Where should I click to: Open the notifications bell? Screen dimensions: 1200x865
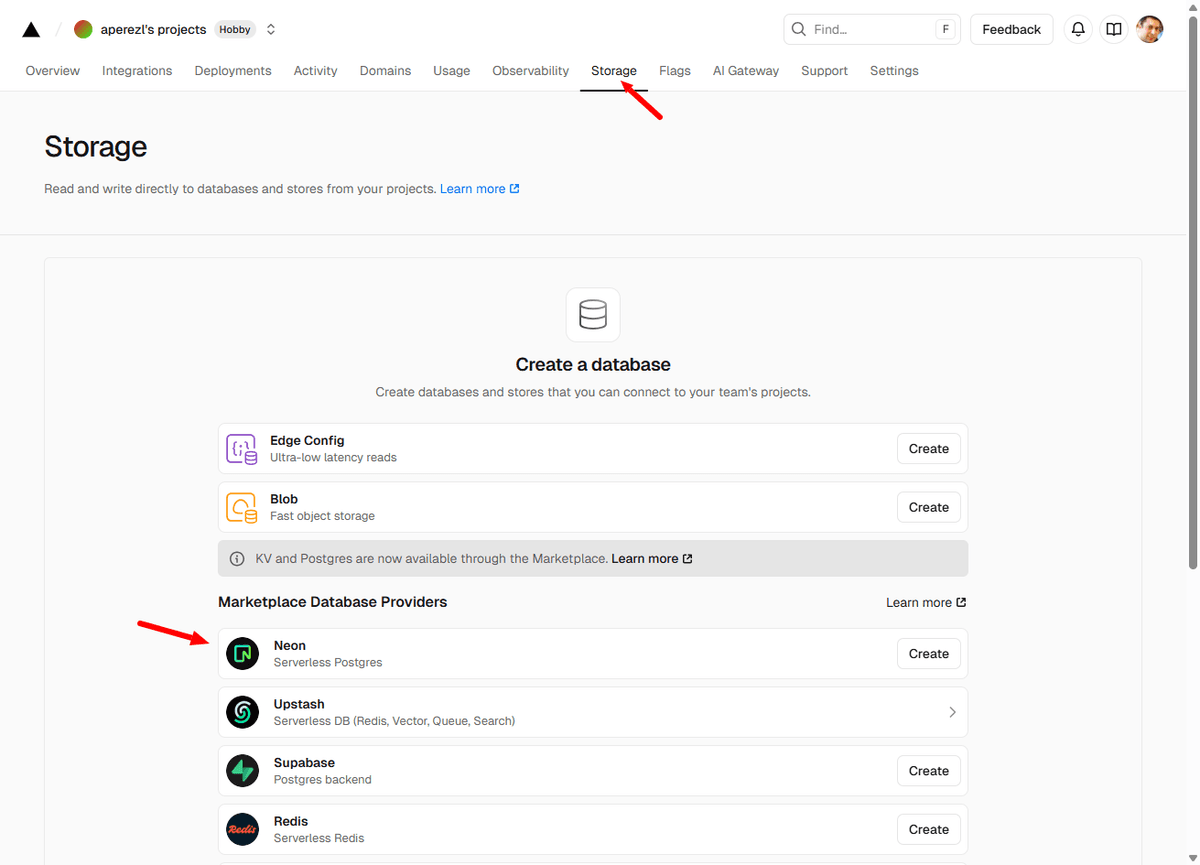(1078, 30)
